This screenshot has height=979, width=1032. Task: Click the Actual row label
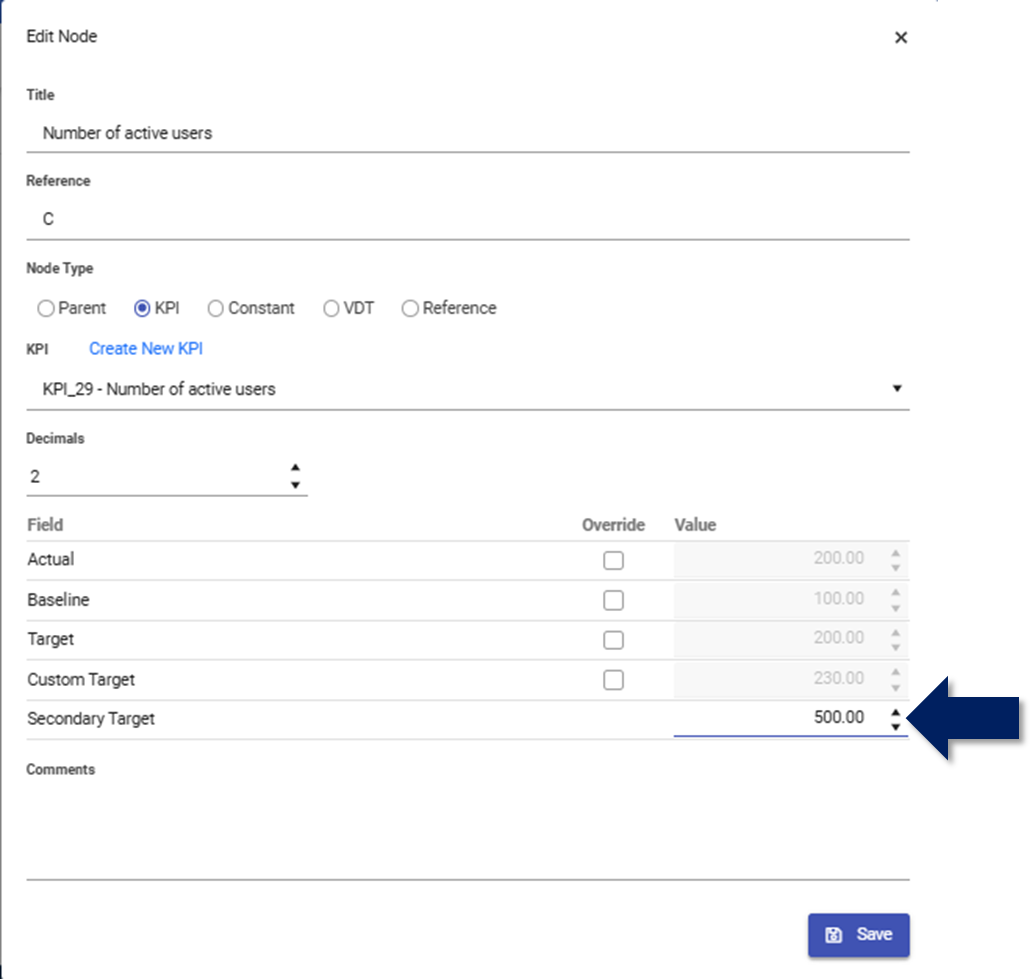pyautogui.click(x=51, y=559)
